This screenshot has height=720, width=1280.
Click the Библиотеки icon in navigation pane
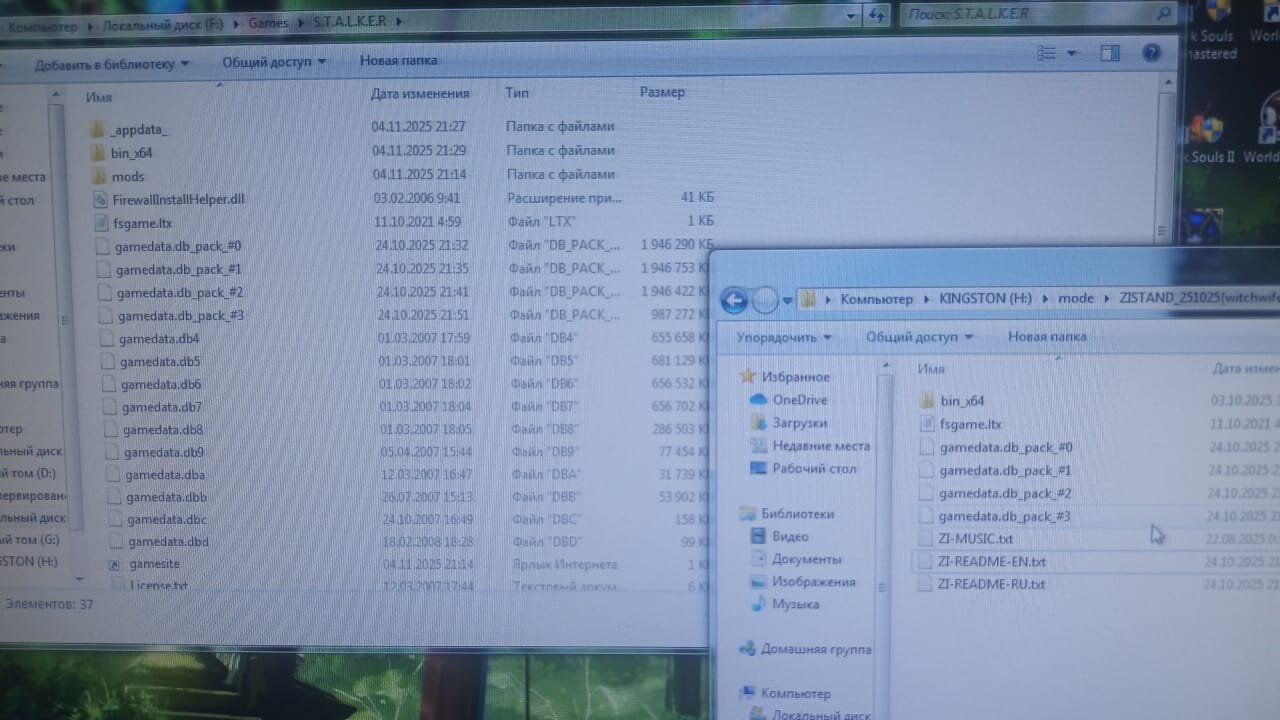(x=748, y=513)
